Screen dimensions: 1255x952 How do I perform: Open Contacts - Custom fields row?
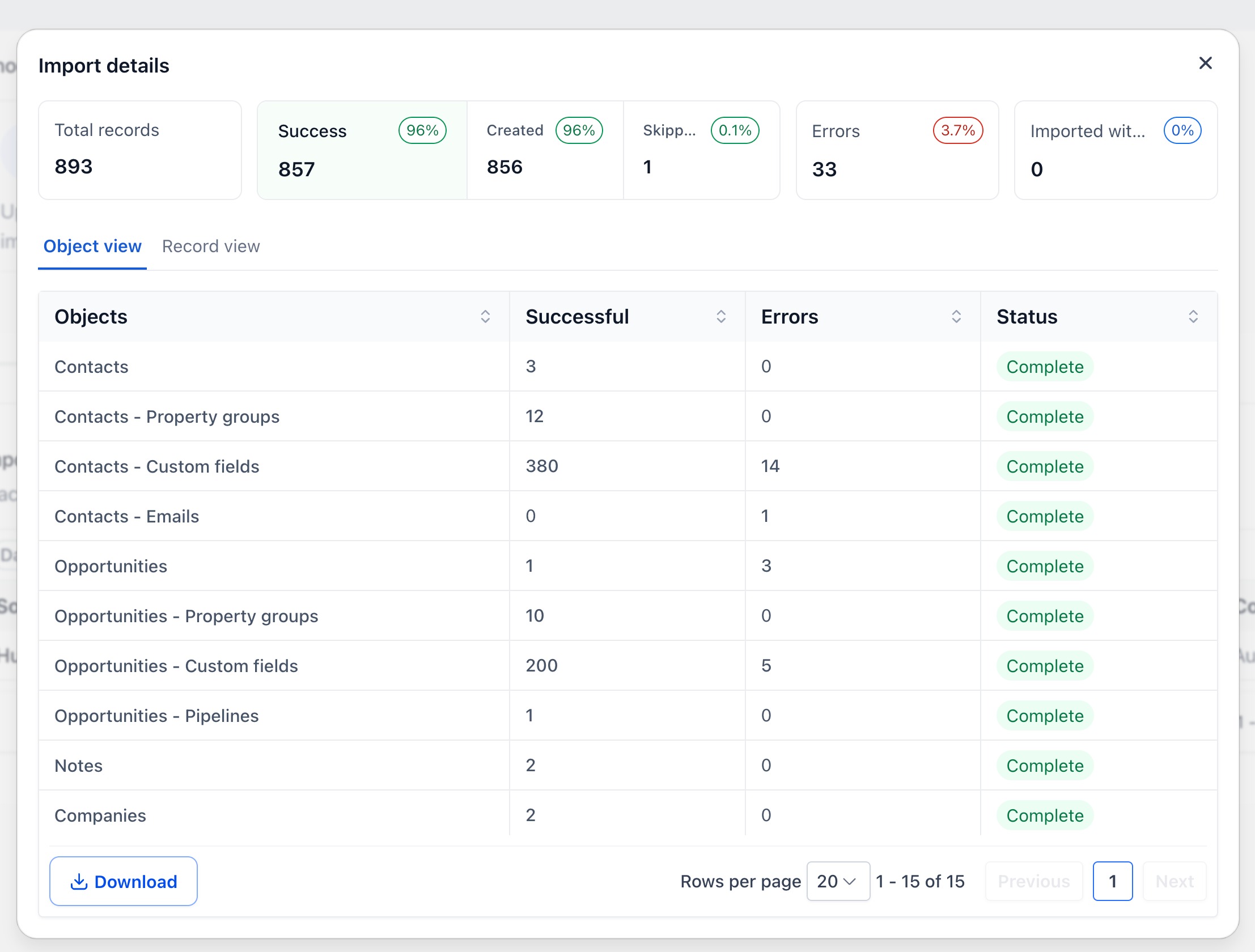pyautogui.click(x=627, y=466)
